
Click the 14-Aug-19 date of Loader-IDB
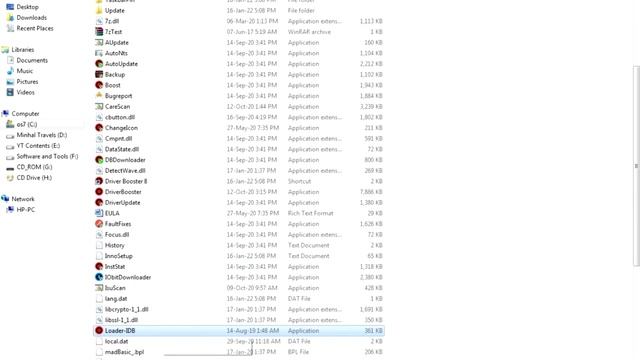(253, 331)
